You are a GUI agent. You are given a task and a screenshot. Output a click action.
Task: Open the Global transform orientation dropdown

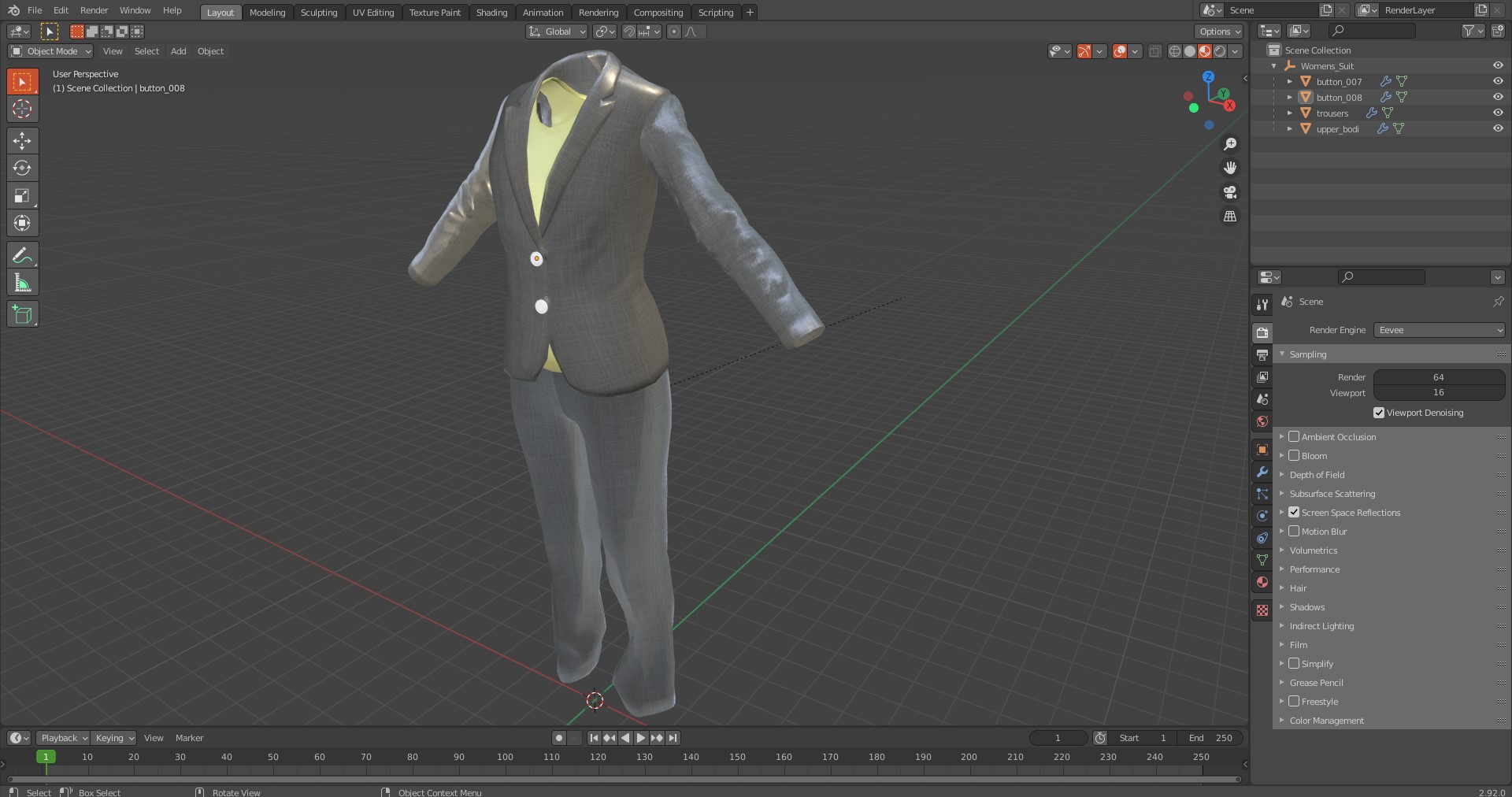[557, 32]
